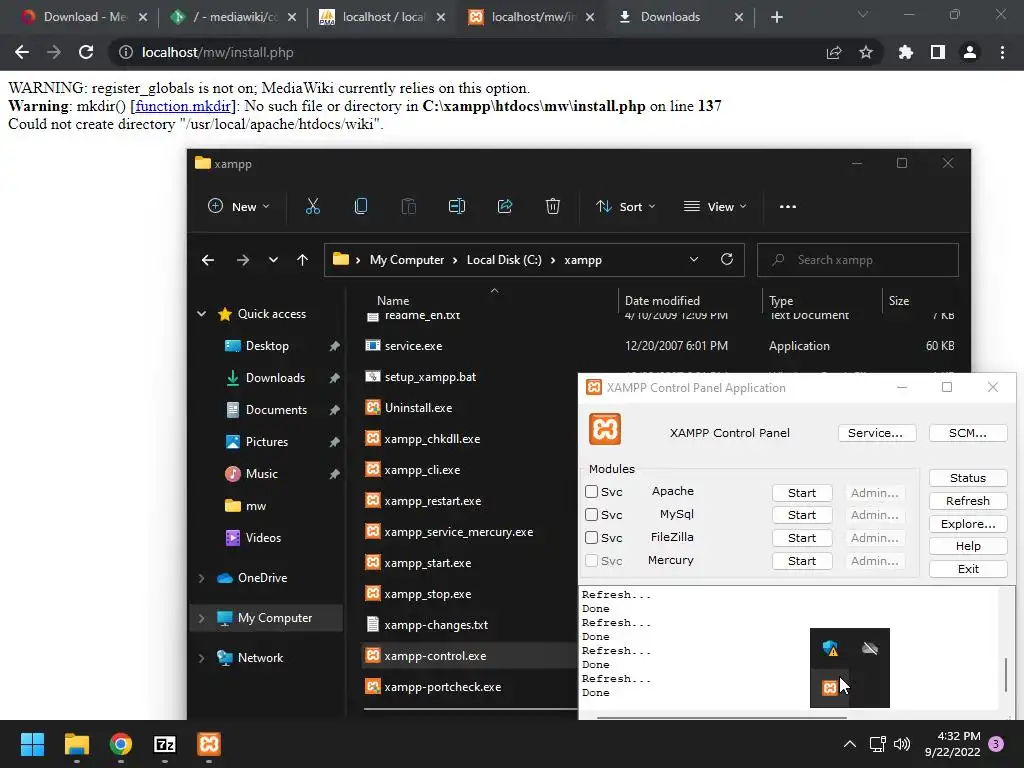Image resolution: width=1024 pixels, height=768 pixels.
Task: Open Downloads in Quick access
Action: tap(275, 377)
